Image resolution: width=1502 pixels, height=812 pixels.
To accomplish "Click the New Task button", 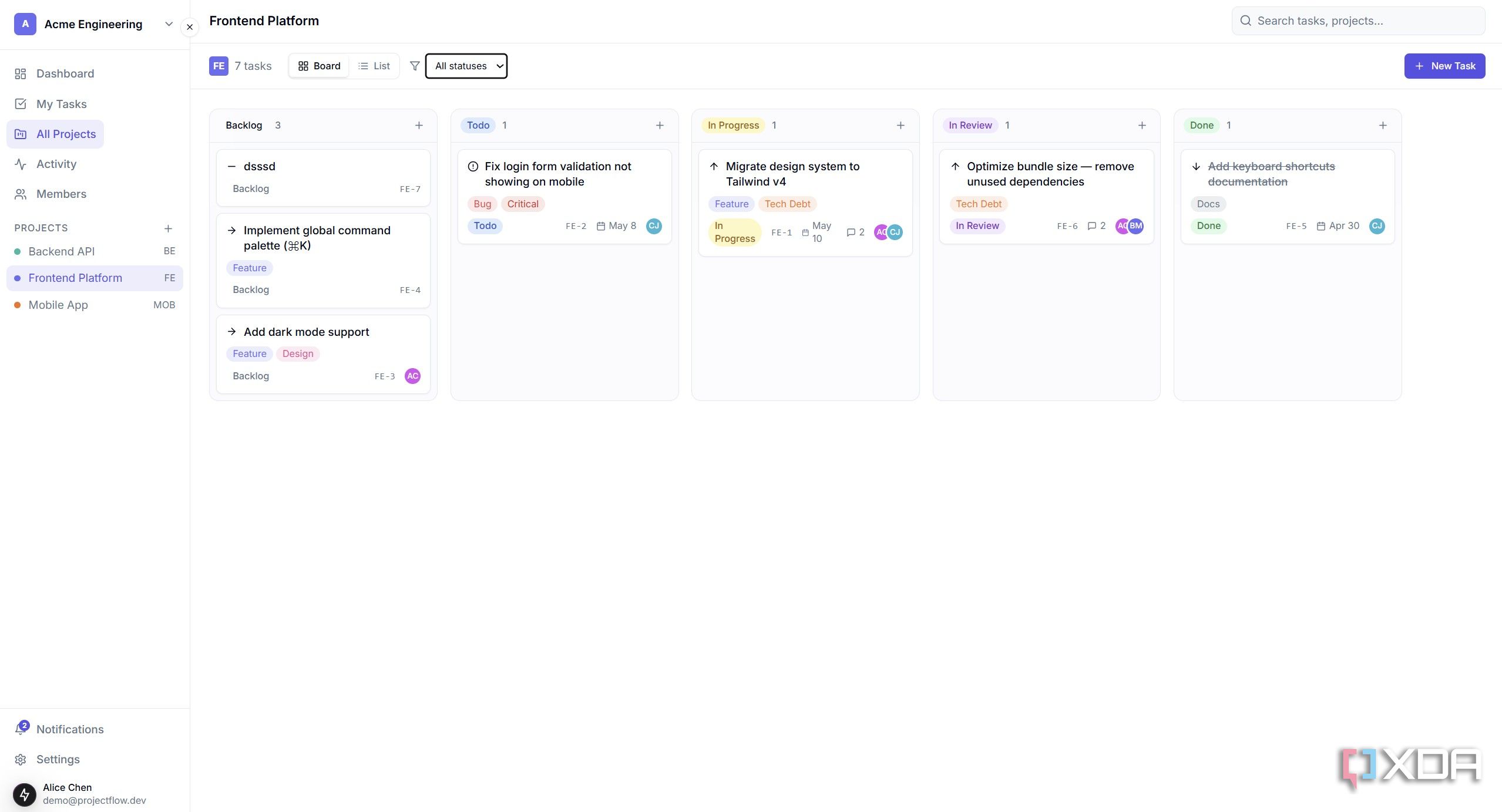I will coord(1444,66).
